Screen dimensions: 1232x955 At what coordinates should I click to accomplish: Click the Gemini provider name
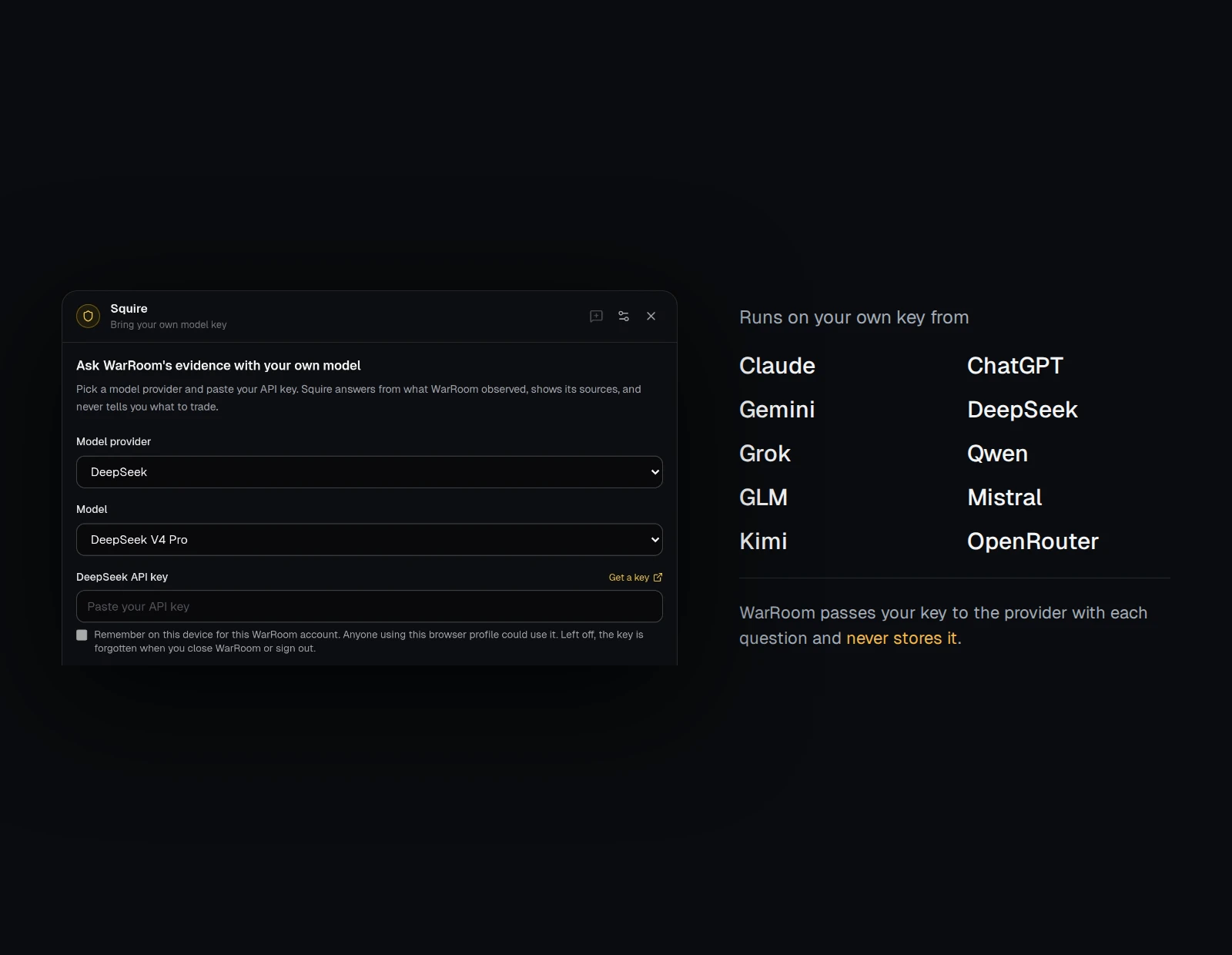(x=777, y=410)
